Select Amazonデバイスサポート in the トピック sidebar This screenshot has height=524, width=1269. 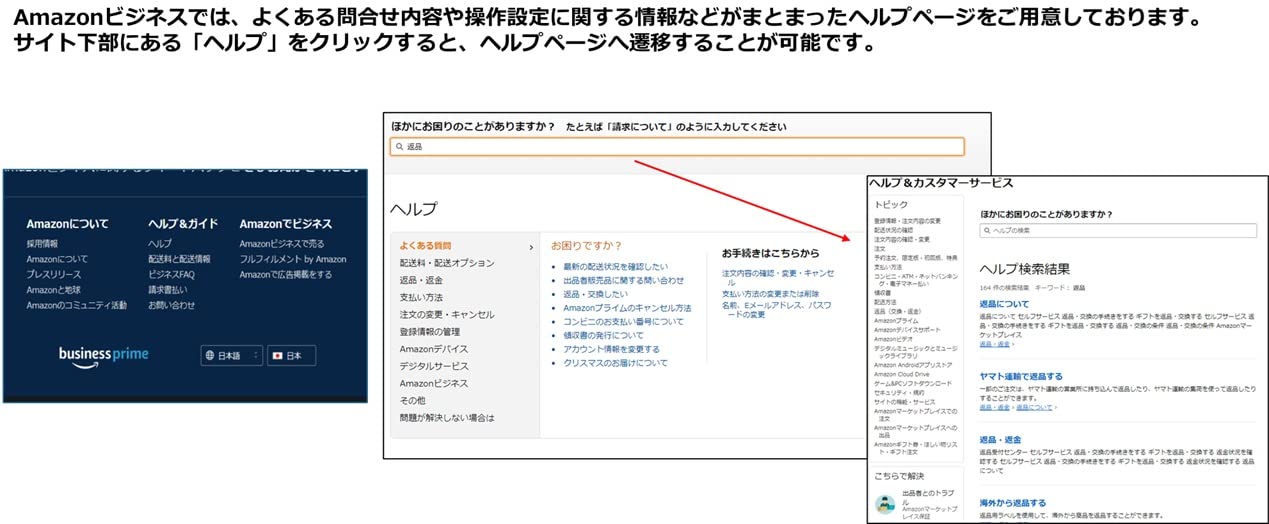907,329
